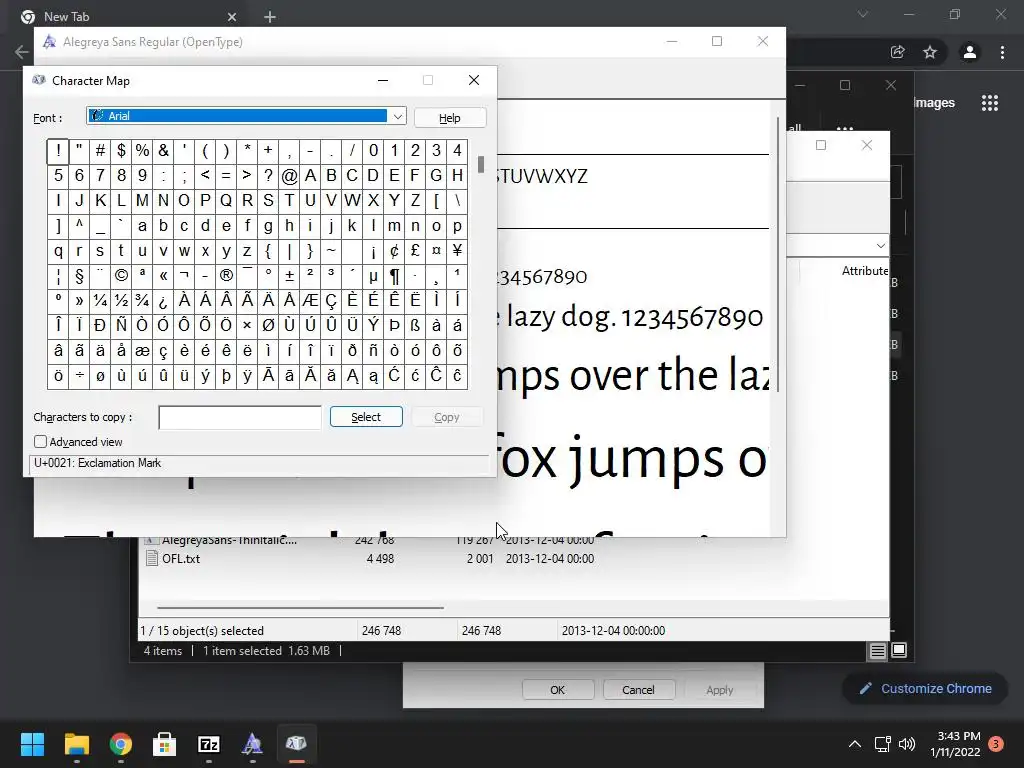Click Alegreya Sans window title icon

[x=49, y=42]
